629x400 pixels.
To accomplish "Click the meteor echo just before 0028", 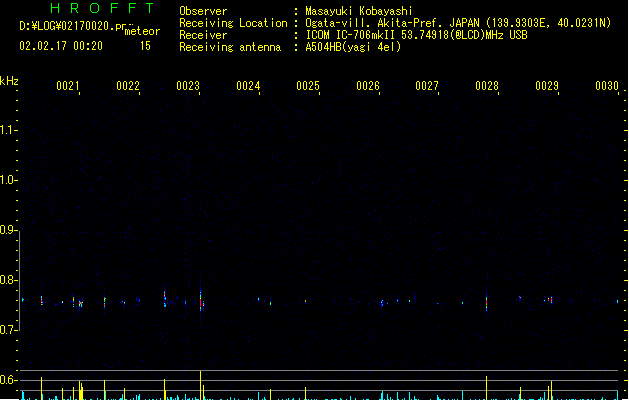I will click(x=487, y=303).
